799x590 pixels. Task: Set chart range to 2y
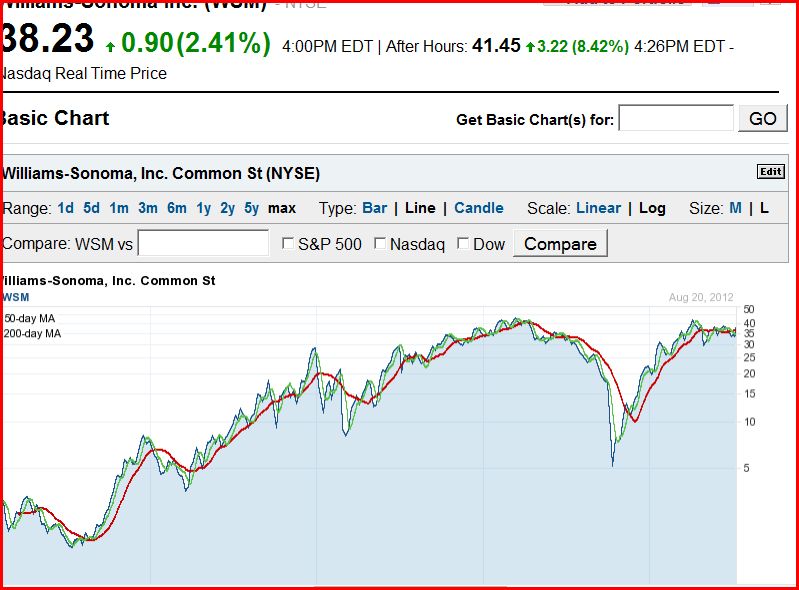[227, 209]
